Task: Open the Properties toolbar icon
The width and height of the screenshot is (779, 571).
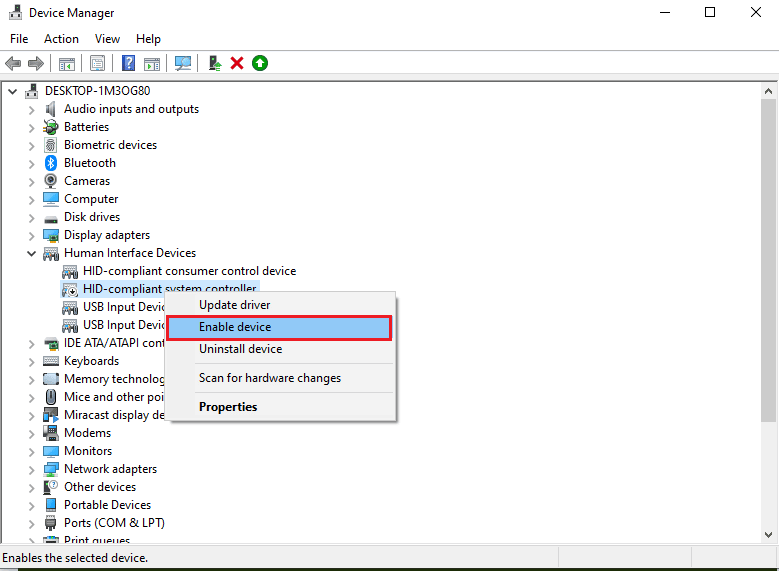Action: 97,64
